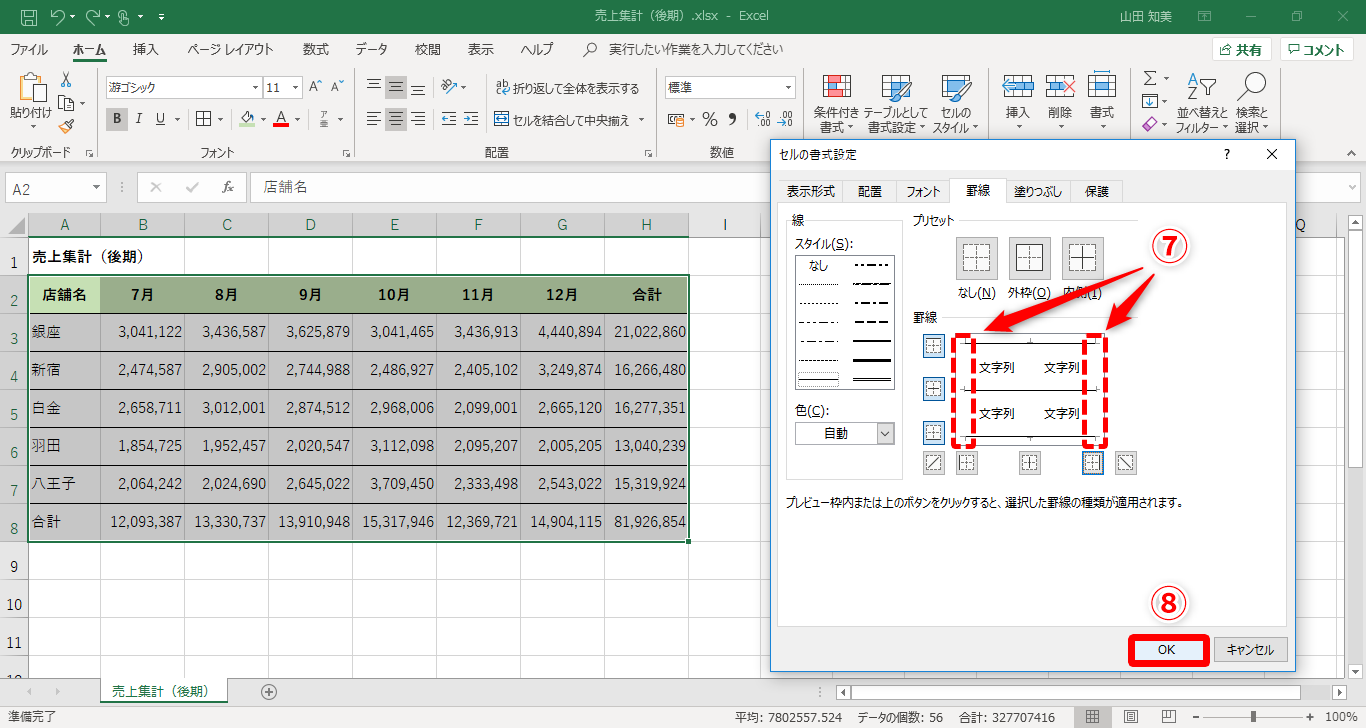Click the OK button
1366x728 pixels.
(1167, 649)
